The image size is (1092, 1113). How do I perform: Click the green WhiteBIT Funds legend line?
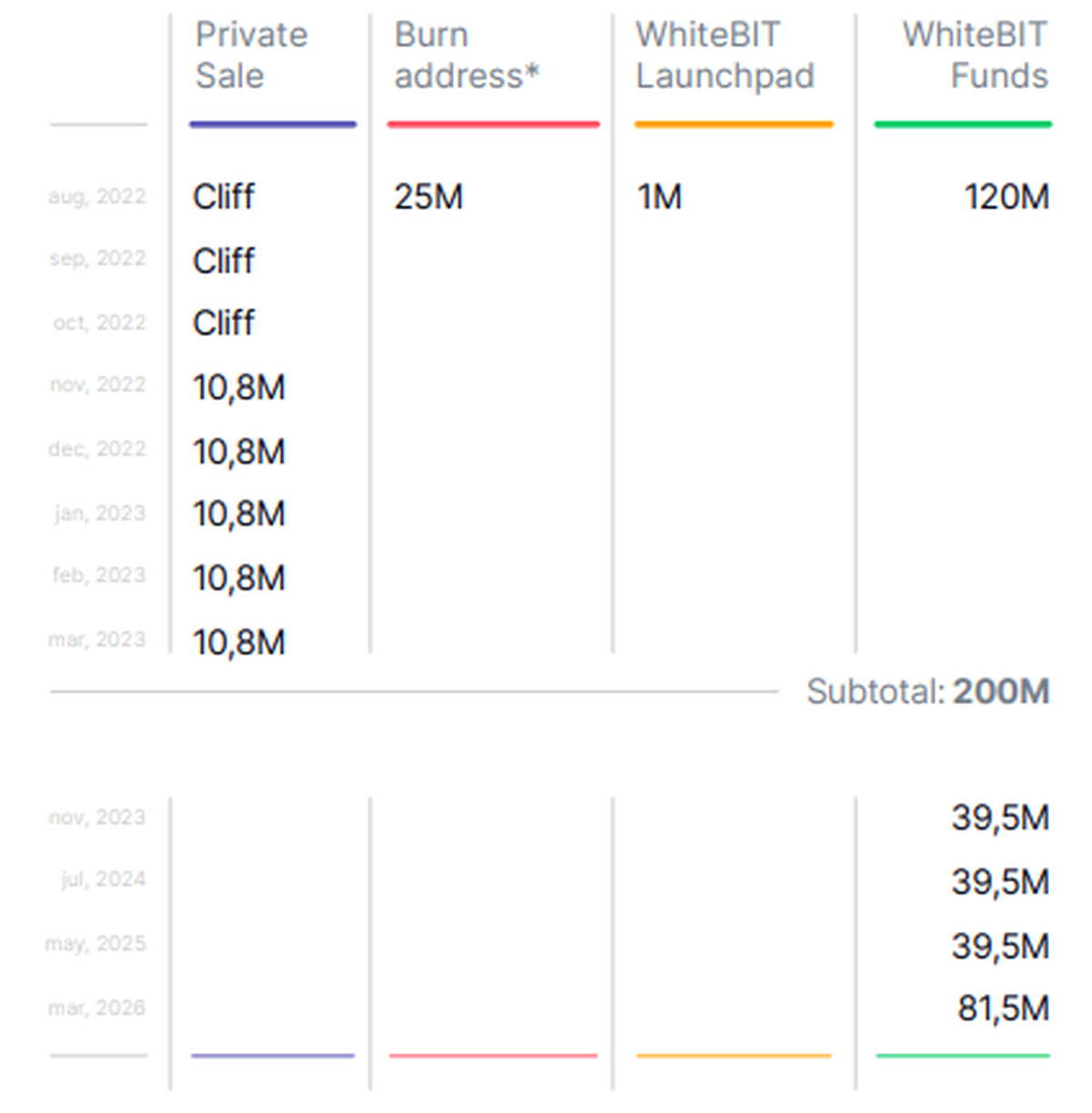coord(962,123)
